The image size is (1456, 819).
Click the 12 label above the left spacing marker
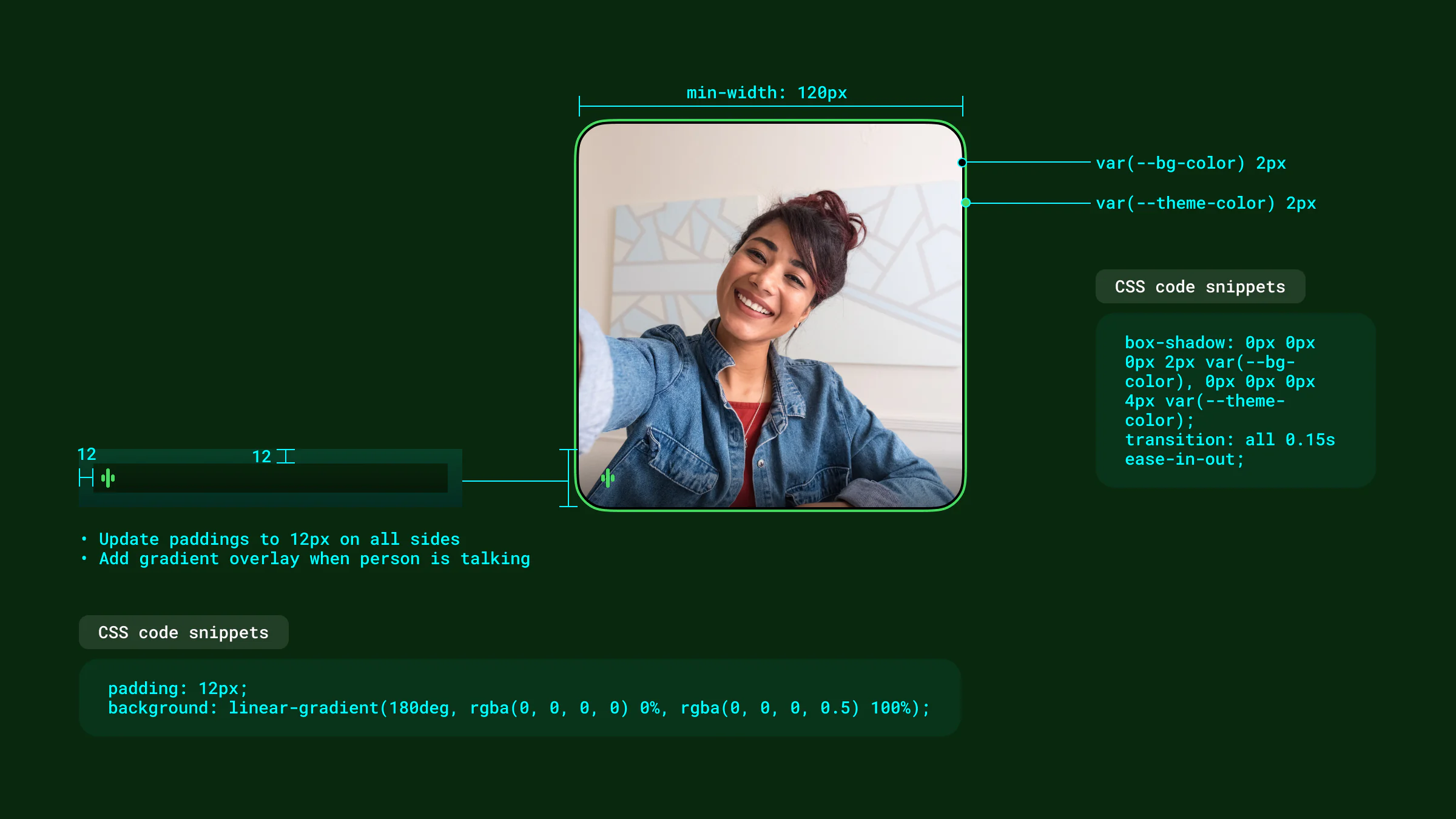coord(87,454)
